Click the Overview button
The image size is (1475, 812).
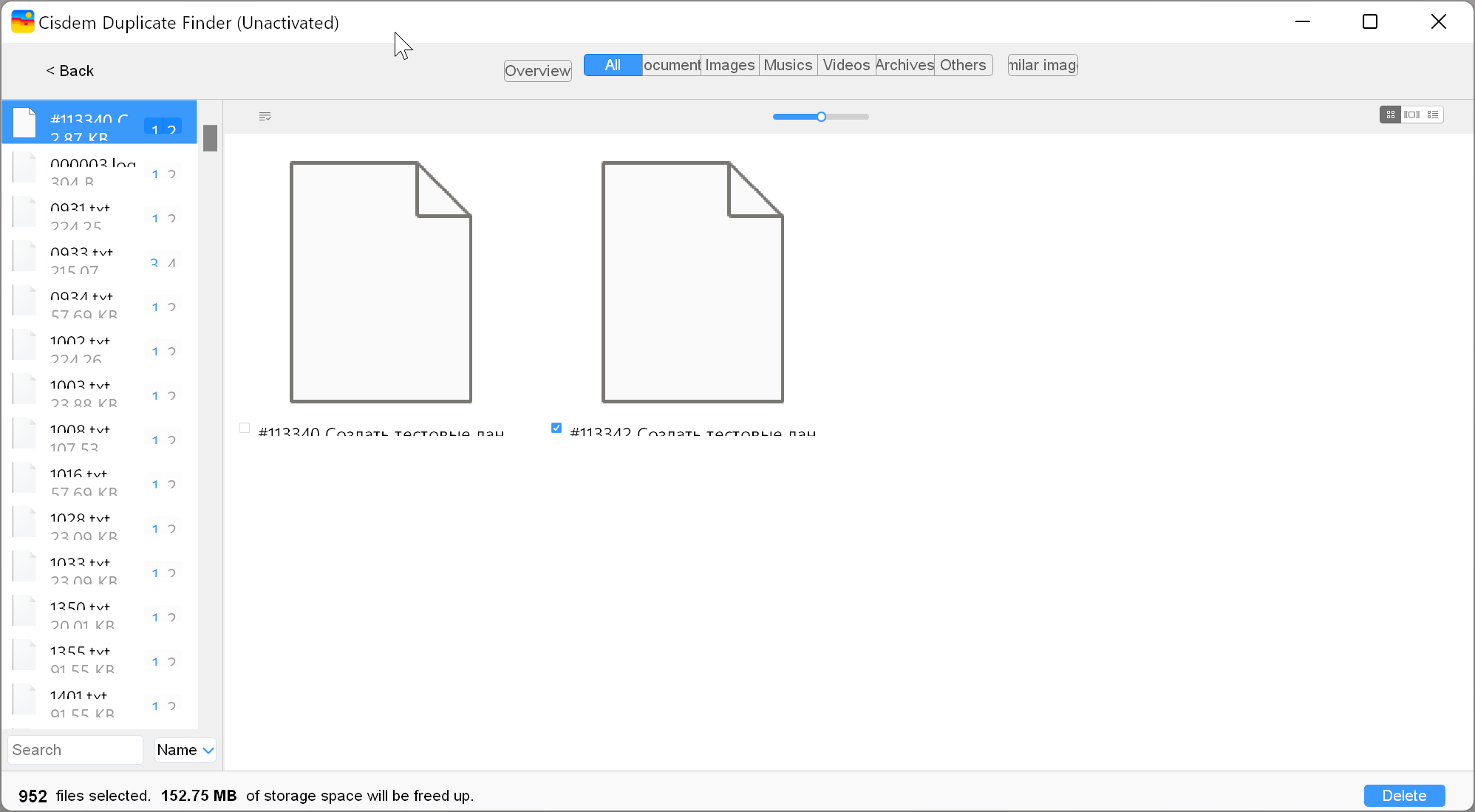(537, 71)
